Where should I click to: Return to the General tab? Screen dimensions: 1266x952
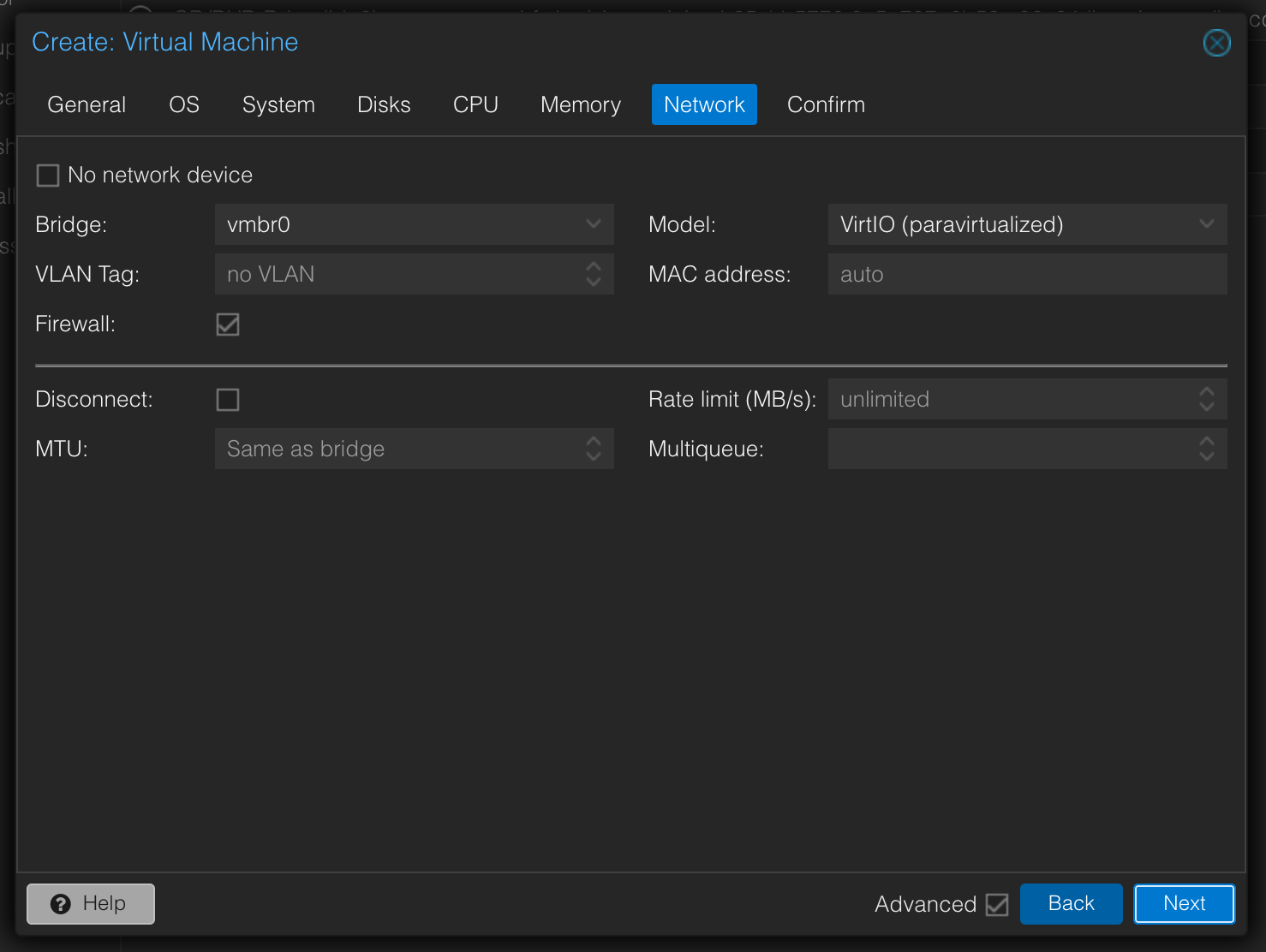(86, 104)
